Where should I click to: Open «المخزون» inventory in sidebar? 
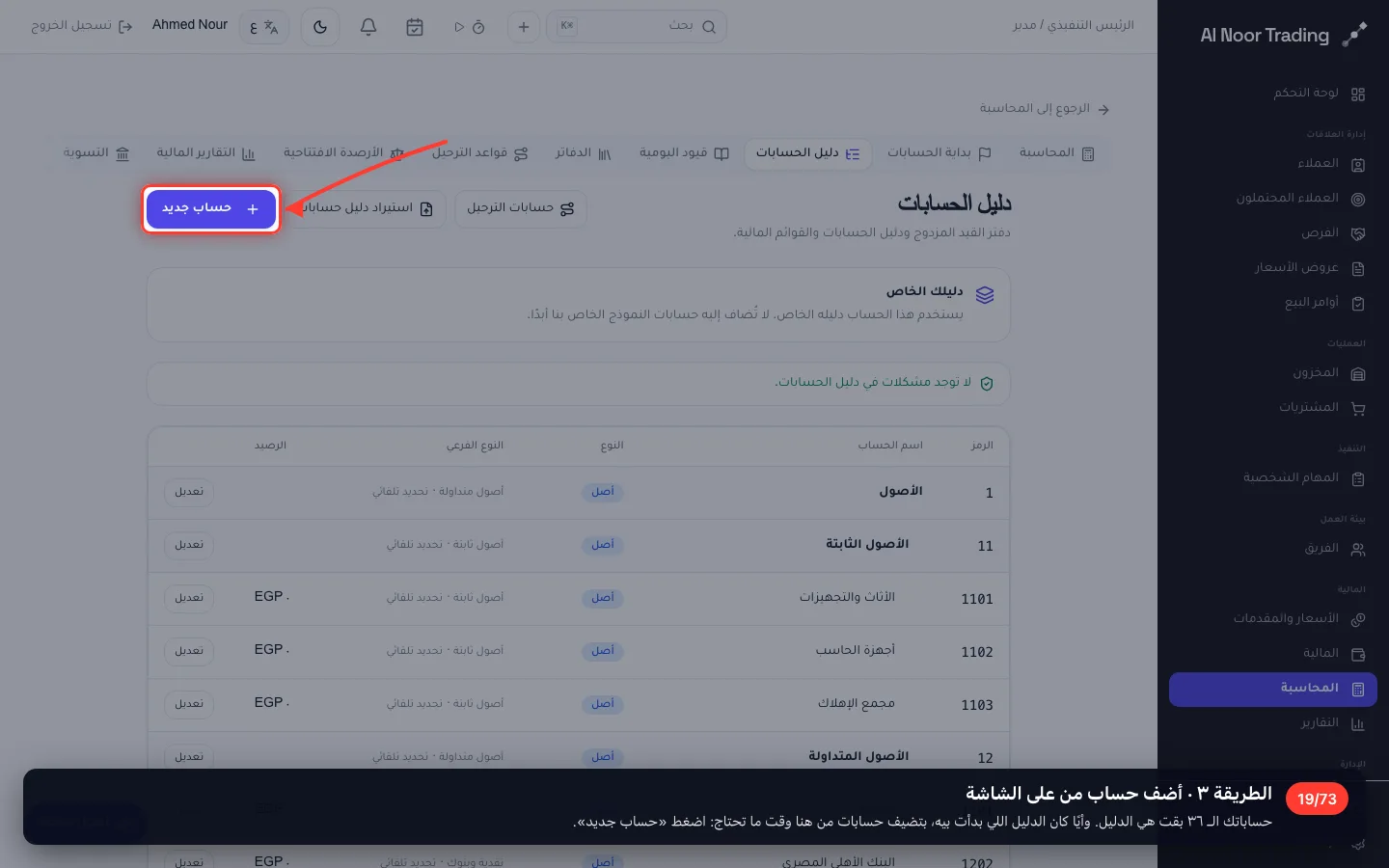[1273, 373]
